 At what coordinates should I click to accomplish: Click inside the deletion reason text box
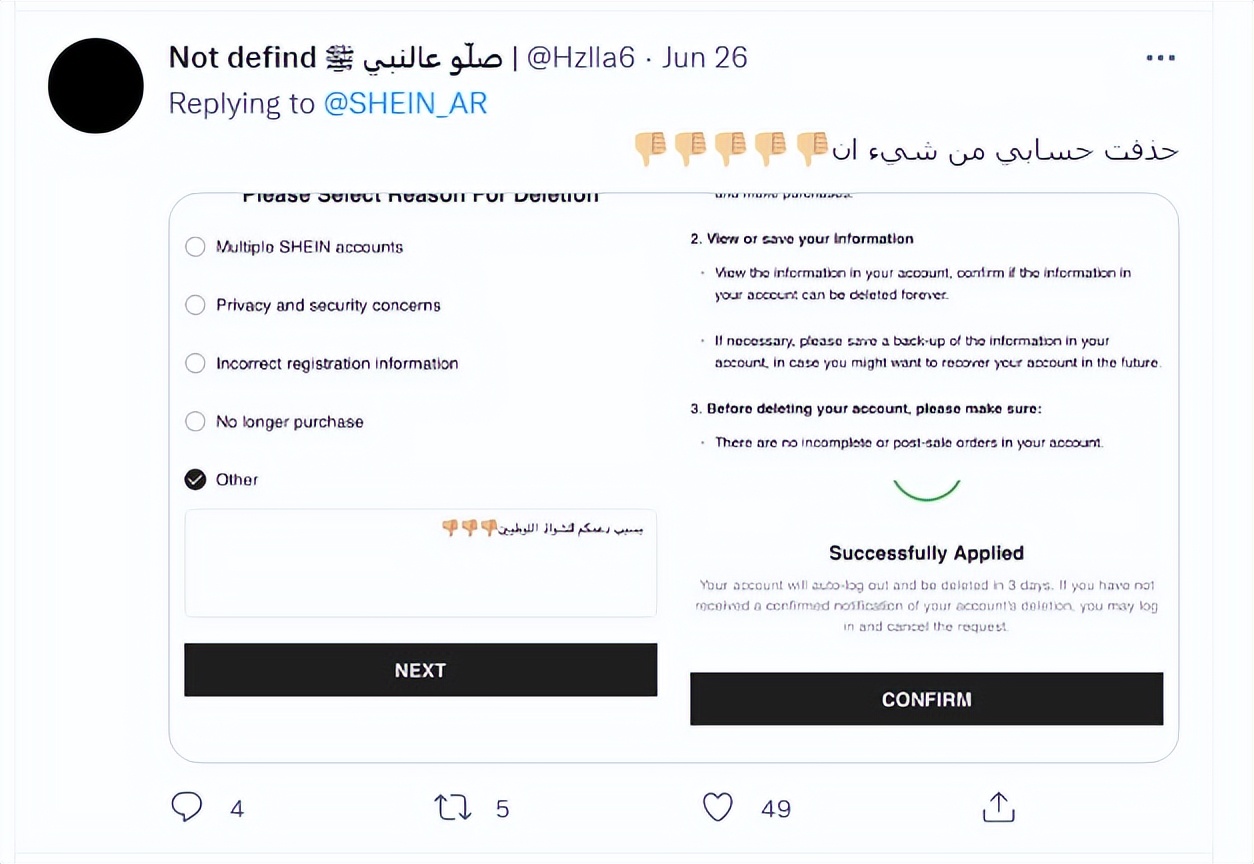click(420, 575)
